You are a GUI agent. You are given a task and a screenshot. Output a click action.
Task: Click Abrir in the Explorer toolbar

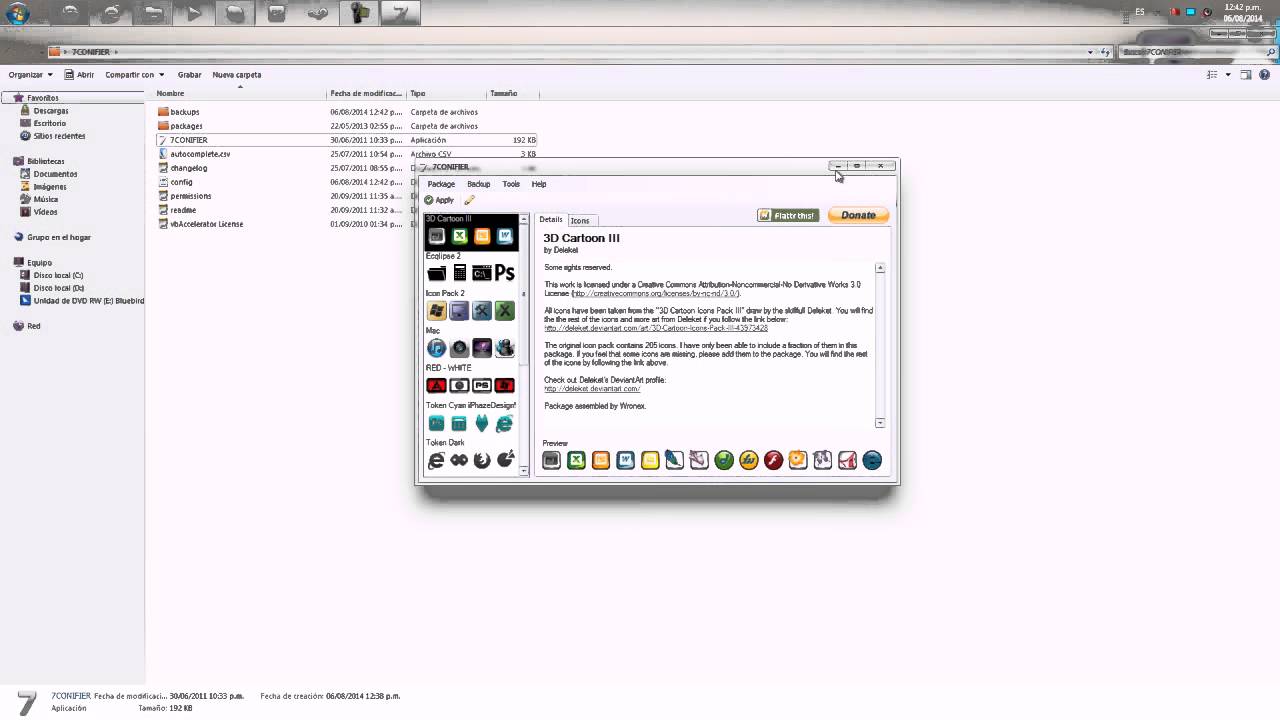point(79,75)
